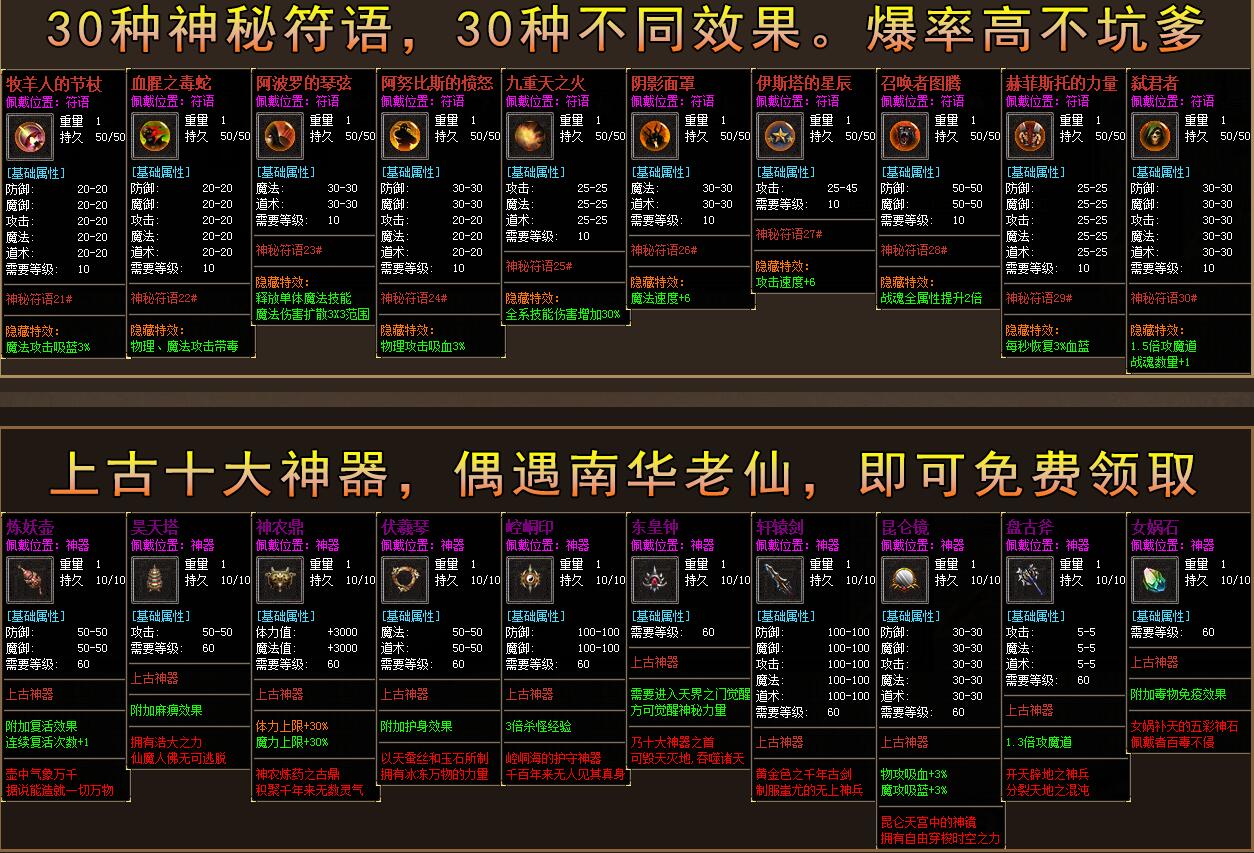This screenshot has width=1254, height=853.
Task: Click the 赫菲斯托的力量 card title
Action: pos(1061,84)
